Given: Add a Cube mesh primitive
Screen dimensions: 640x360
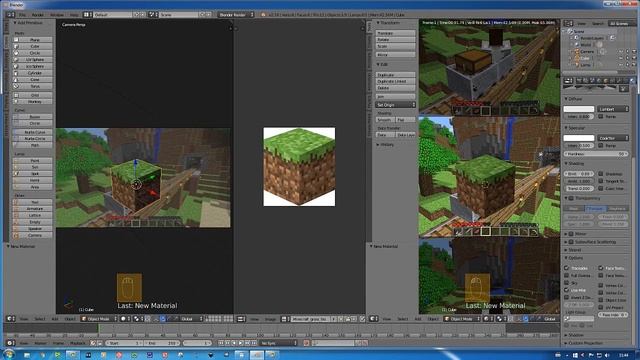Looking at the screenshot, I should 33,47.
